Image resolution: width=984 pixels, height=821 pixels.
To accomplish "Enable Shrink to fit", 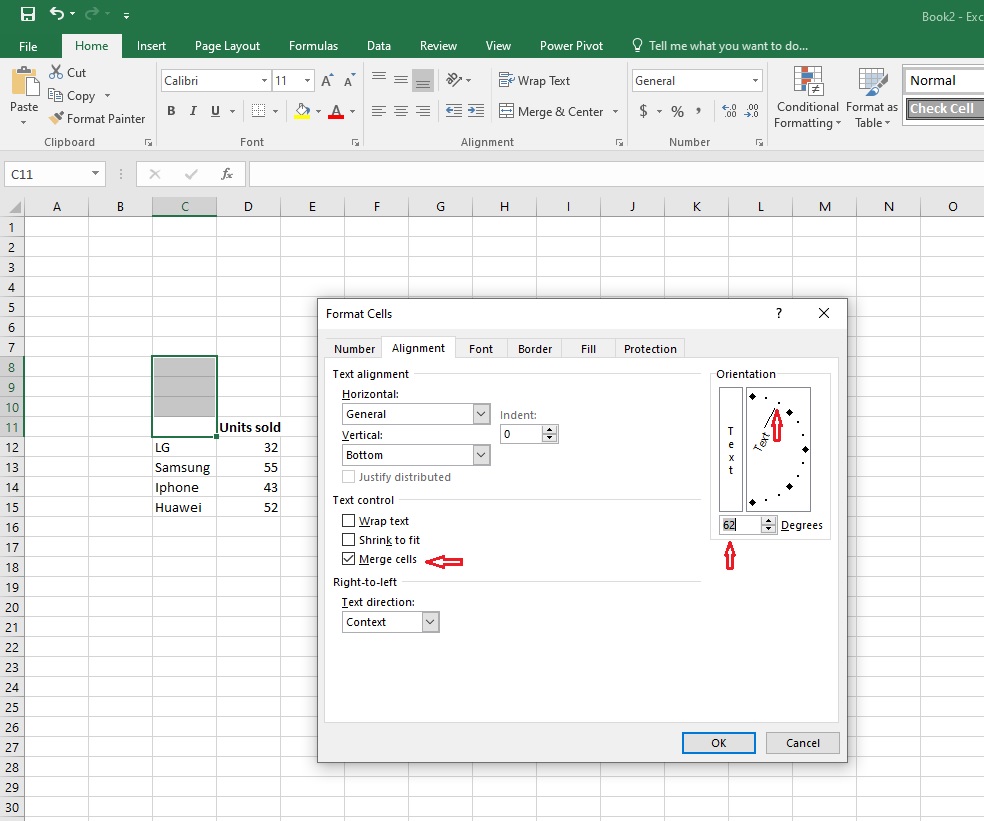I will point(348,540).
